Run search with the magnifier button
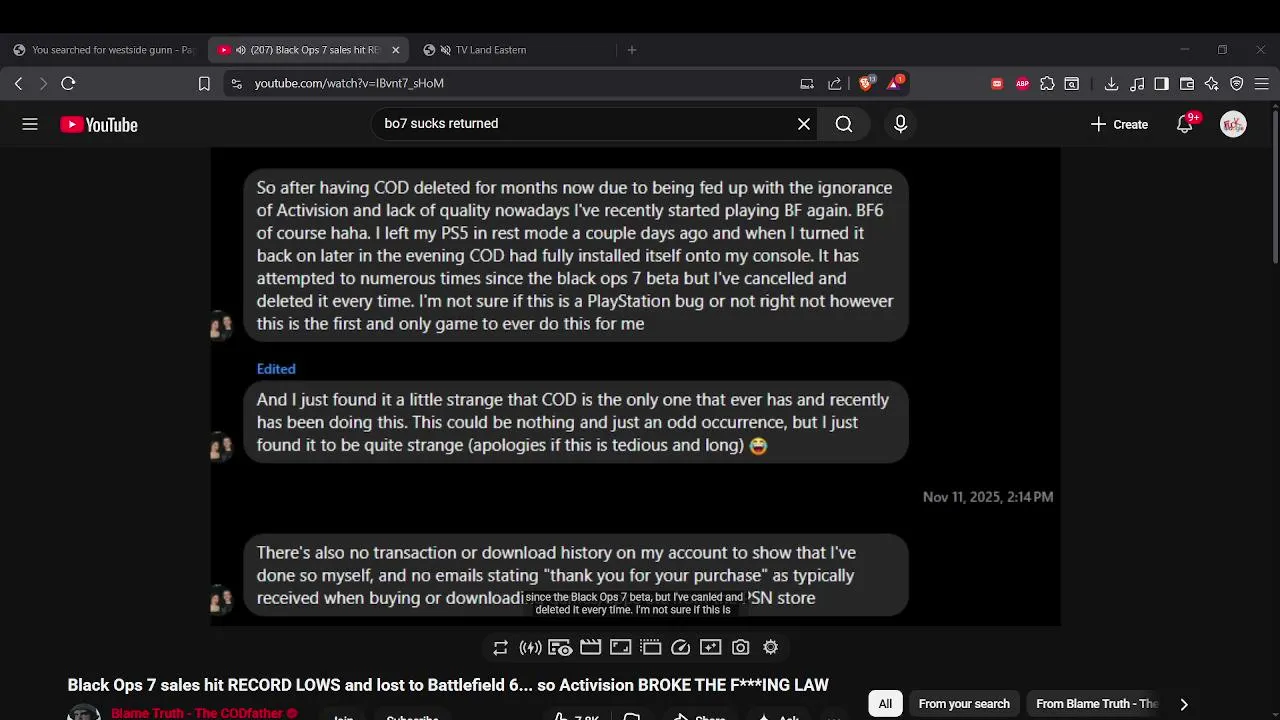Screen dimensions: 1280x720 pos(844,124)
